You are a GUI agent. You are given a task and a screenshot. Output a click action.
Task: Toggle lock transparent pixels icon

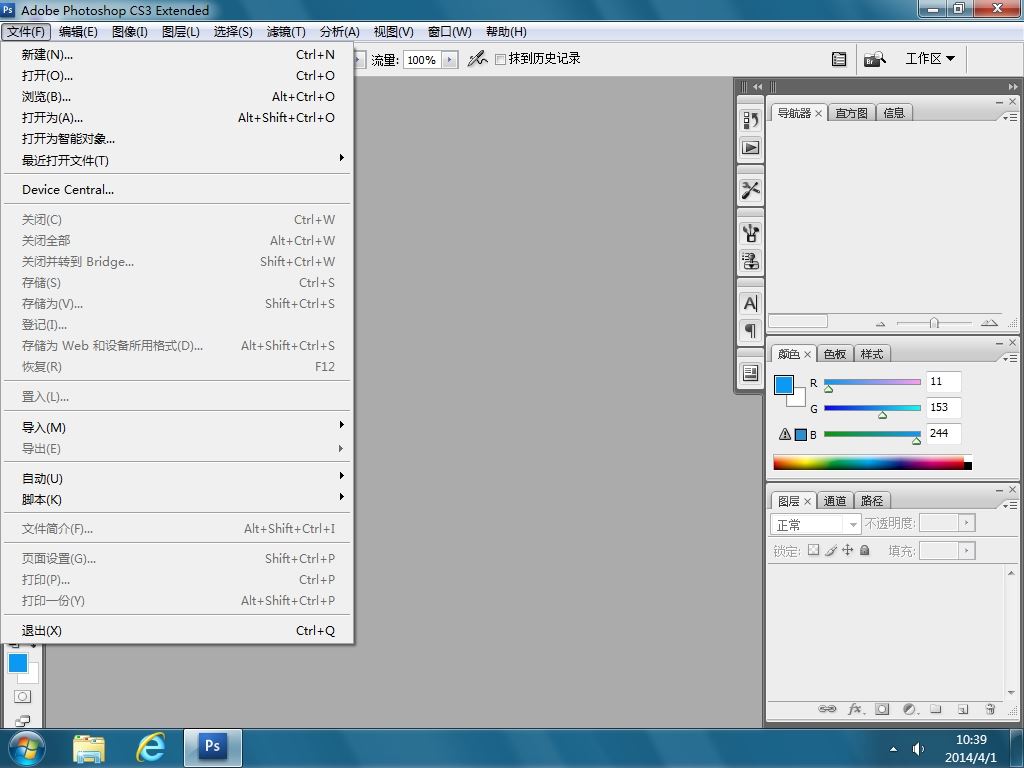(x=813, y=550)
